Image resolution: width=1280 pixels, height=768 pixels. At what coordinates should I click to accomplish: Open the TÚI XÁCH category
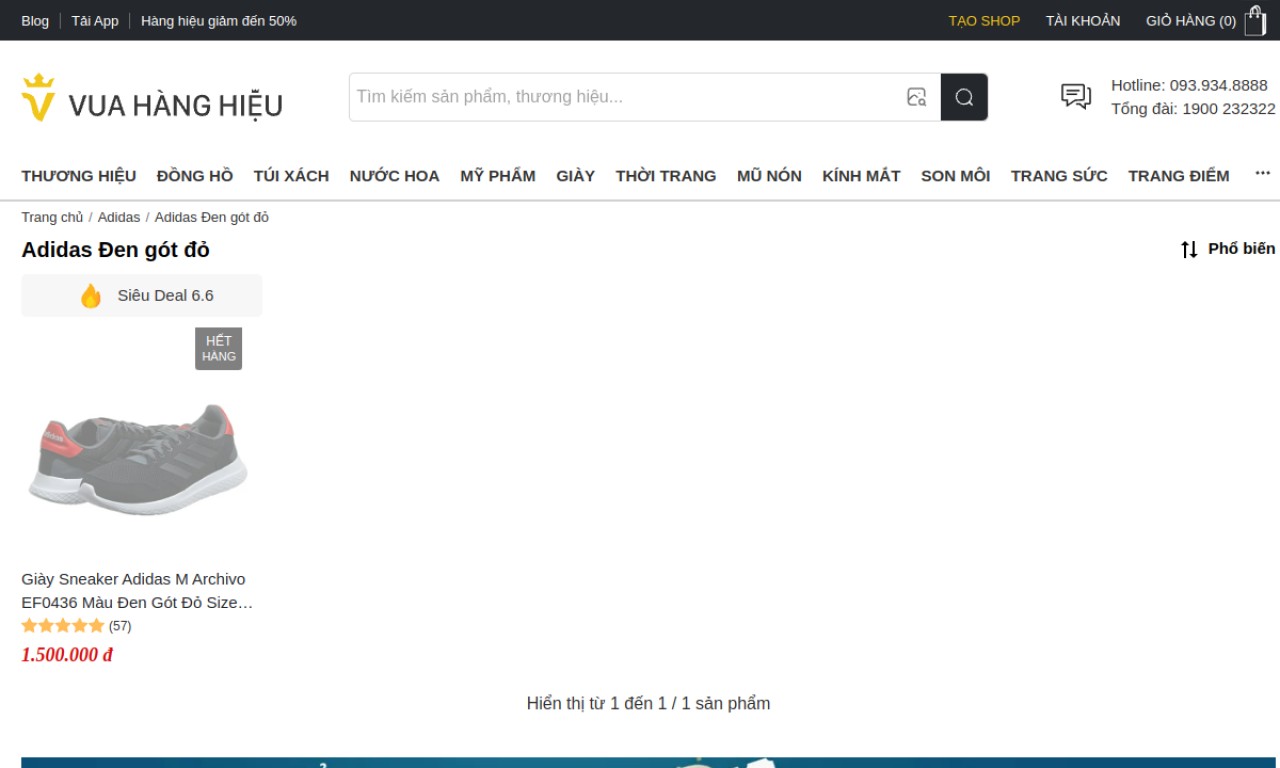[x=291, y=176]
